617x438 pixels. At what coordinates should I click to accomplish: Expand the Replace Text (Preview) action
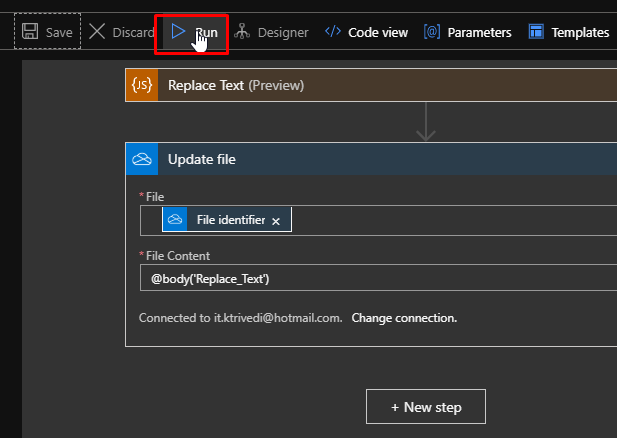[x=371, y=85]
